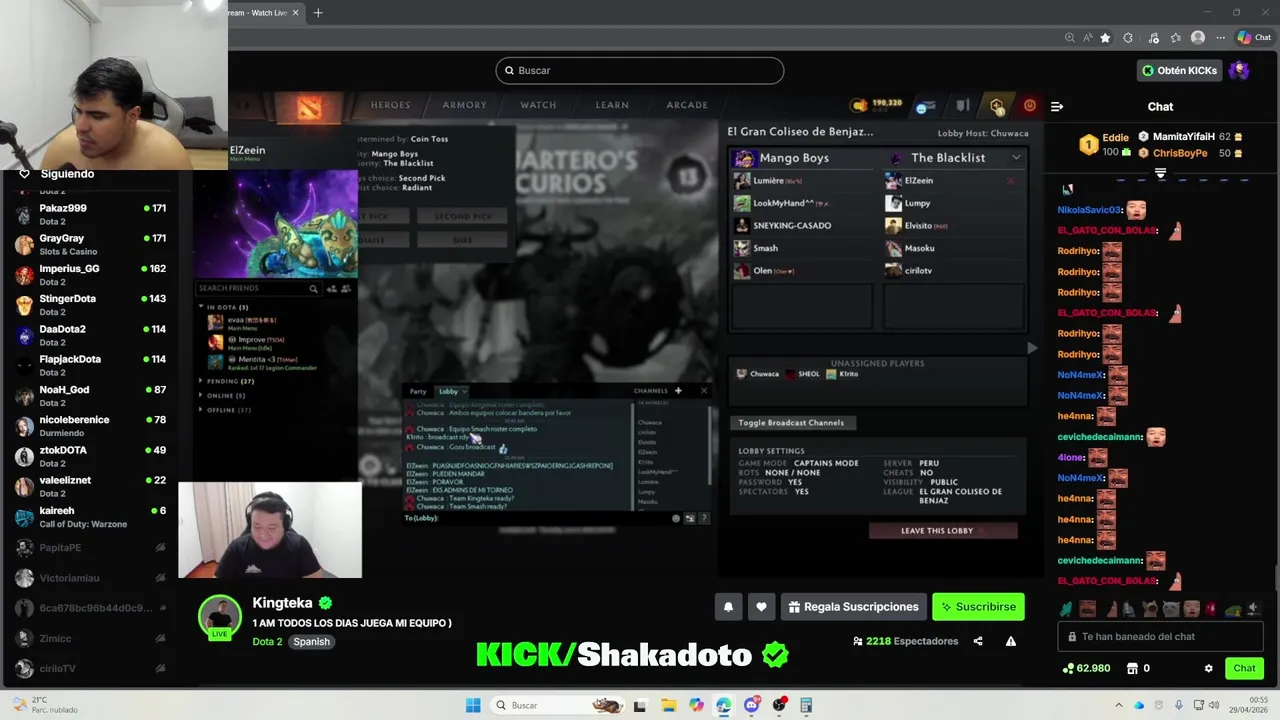This screenshot has height=720, width=1280.
Task: Open nicoleberenice channel in sidebar
Action: 90,426
